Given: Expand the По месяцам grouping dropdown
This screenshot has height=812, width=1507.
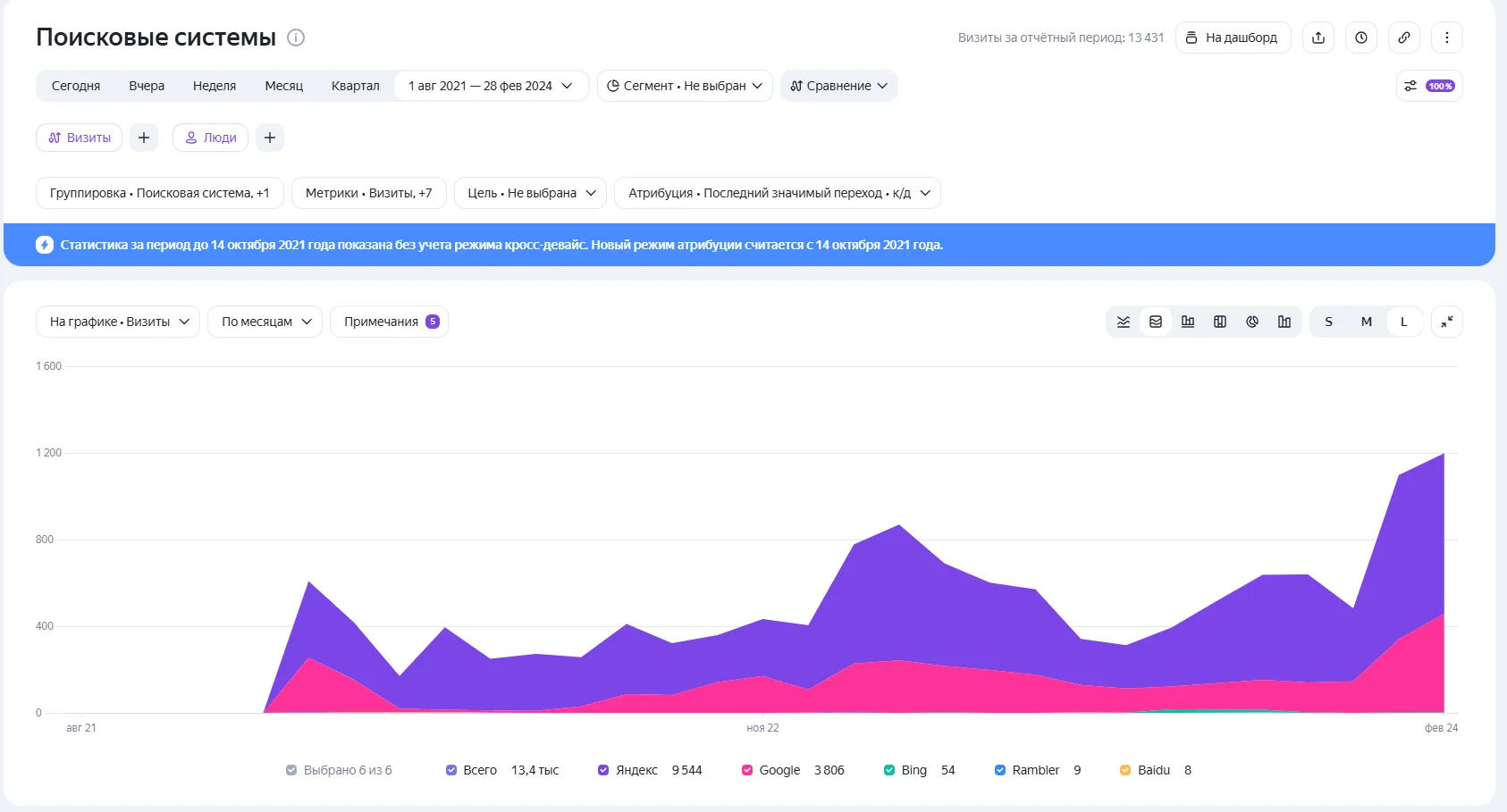Looking at the screenshot, I should point(265,322).
